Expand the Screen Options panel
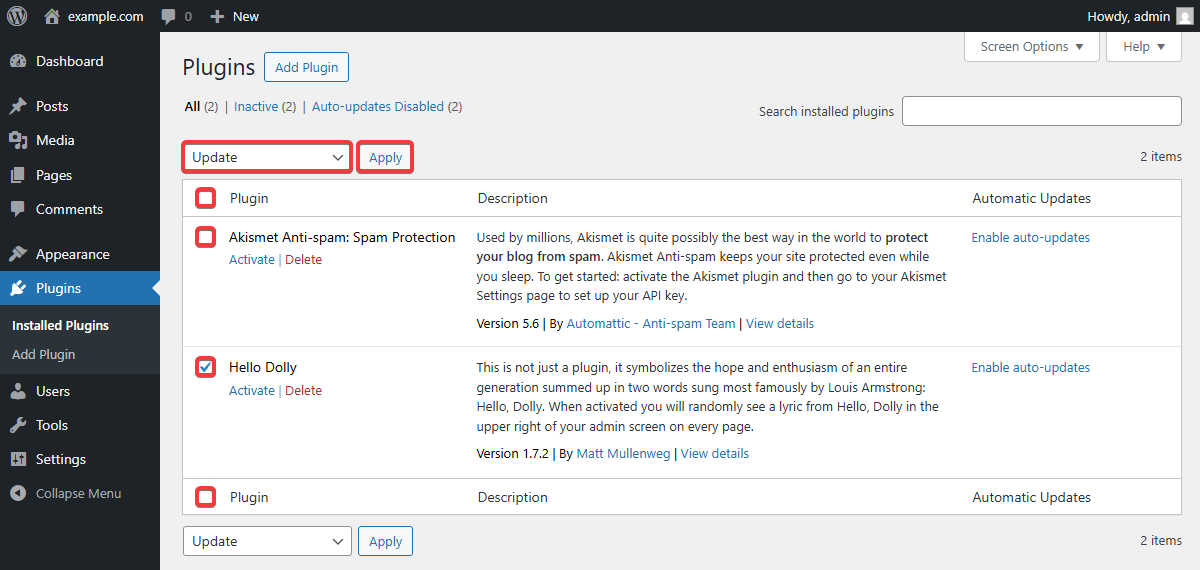 [x=1031, y=47]
